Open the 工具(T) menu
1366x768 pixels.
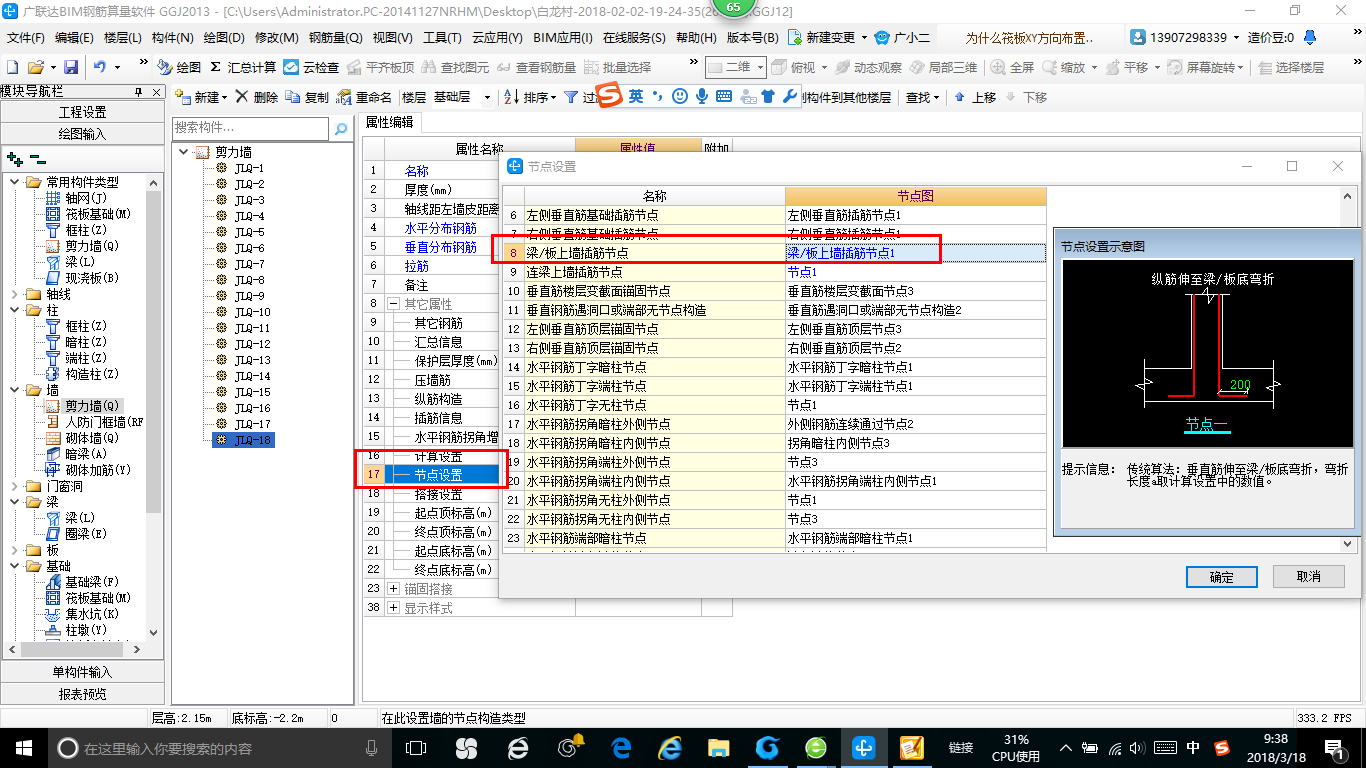[442, 37]
